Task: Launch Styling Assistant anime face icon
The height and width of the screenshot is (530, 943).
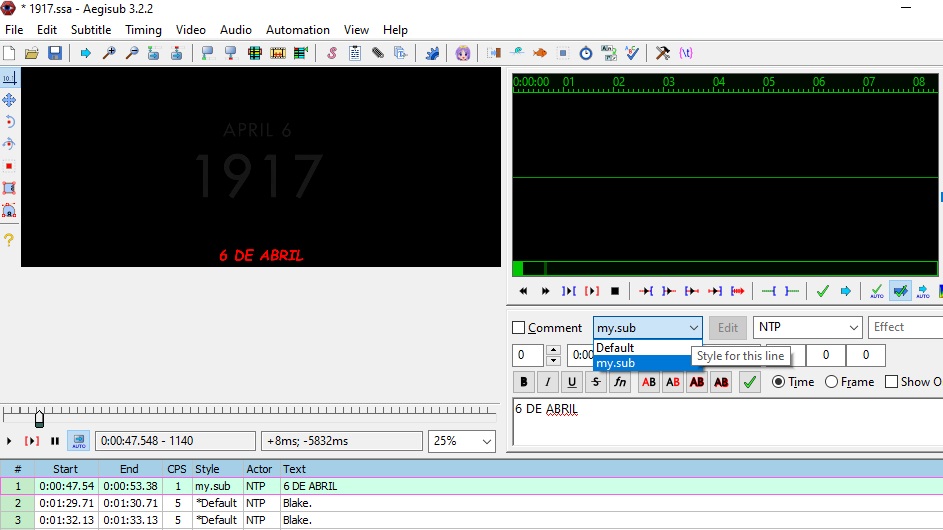Action: point(462,53)
